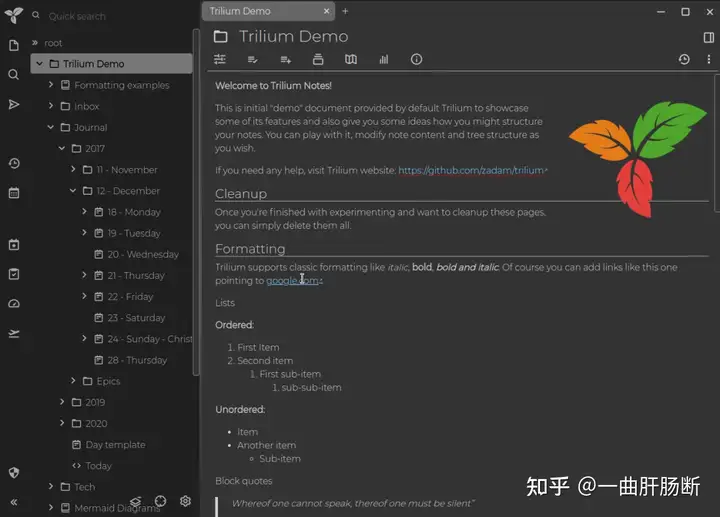Collapse the left pane with the double chevron
The height and width of the screenshot is (517, 720).
(14, 502)
